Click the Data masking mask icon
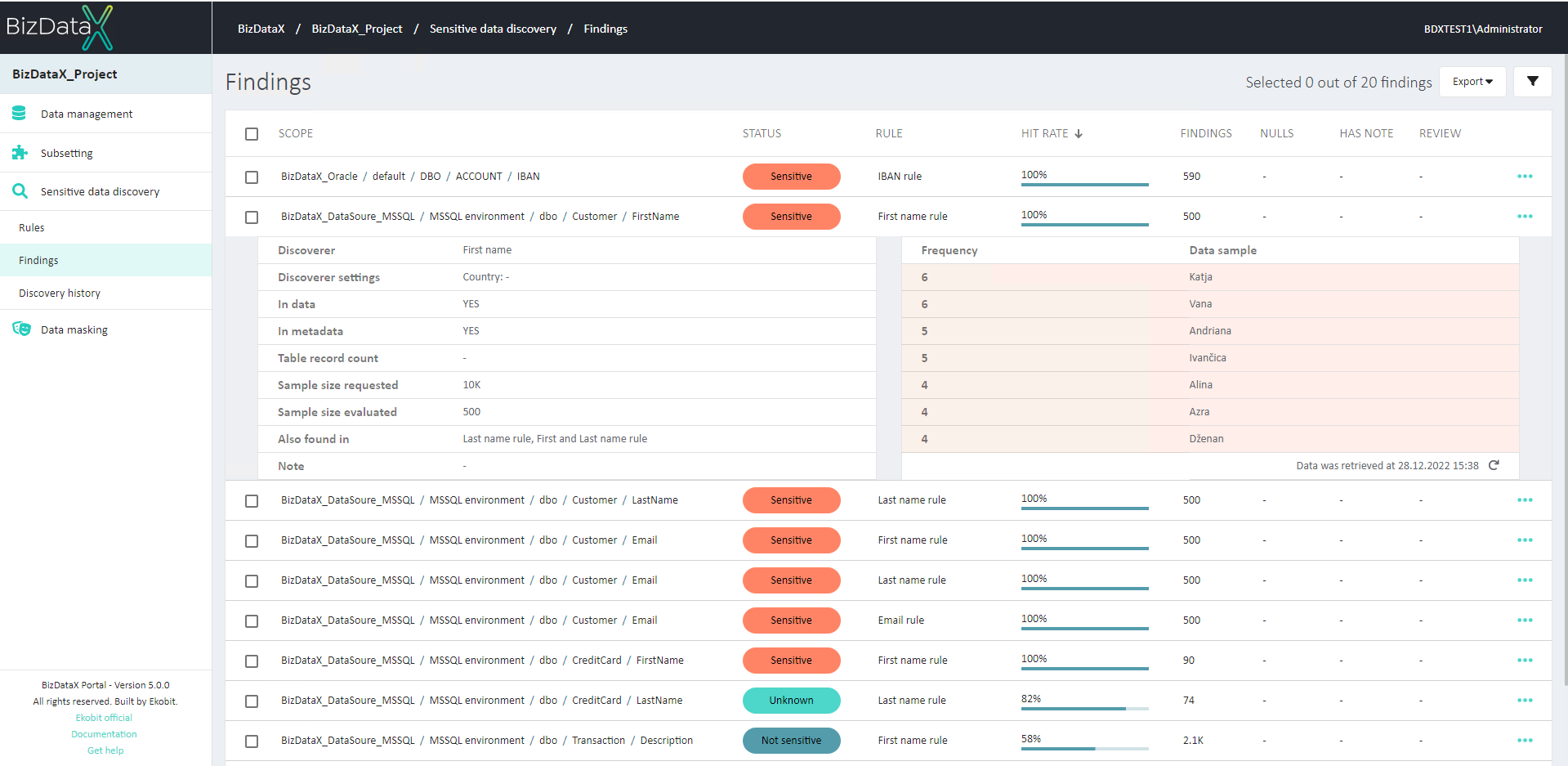Viewport: 1568px width, 766px height. [21, 329]
